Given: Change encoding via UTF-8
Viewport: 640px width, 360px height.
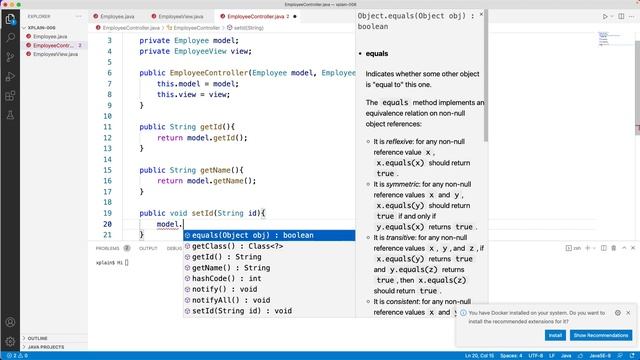Looking at the screenshot, I should point(536,356).
